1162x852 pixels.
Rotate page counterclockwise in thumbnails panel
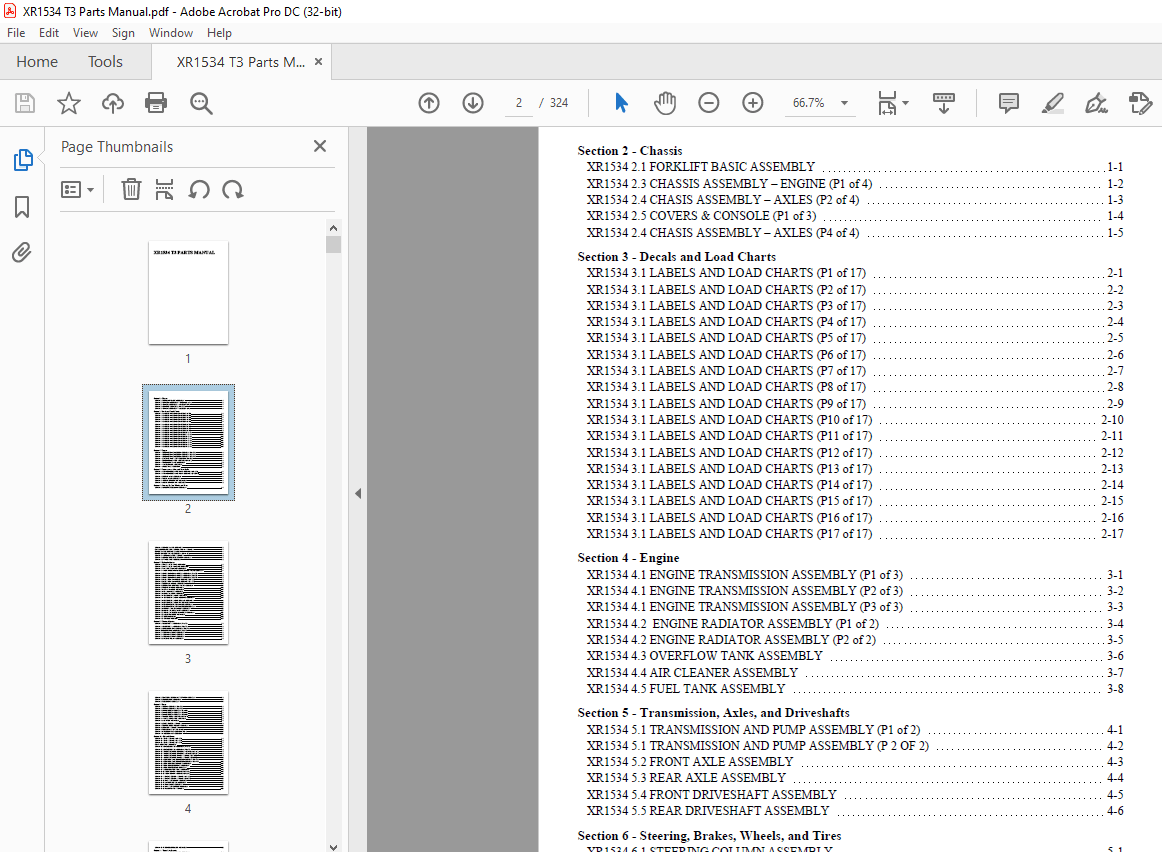[199, 189]
